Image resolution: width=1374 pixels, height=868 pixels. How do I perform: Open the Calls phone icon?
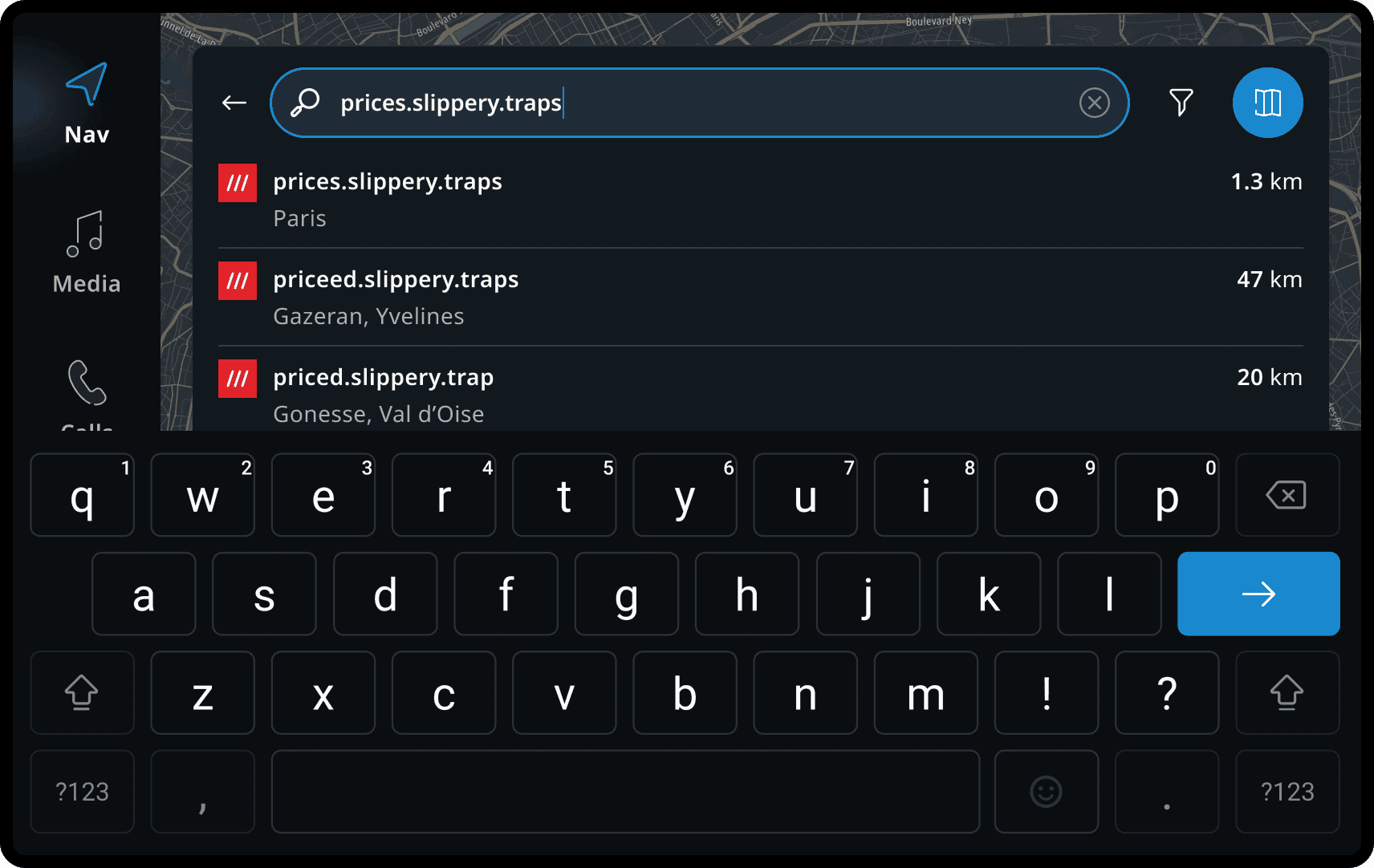[x=87, y=384]
